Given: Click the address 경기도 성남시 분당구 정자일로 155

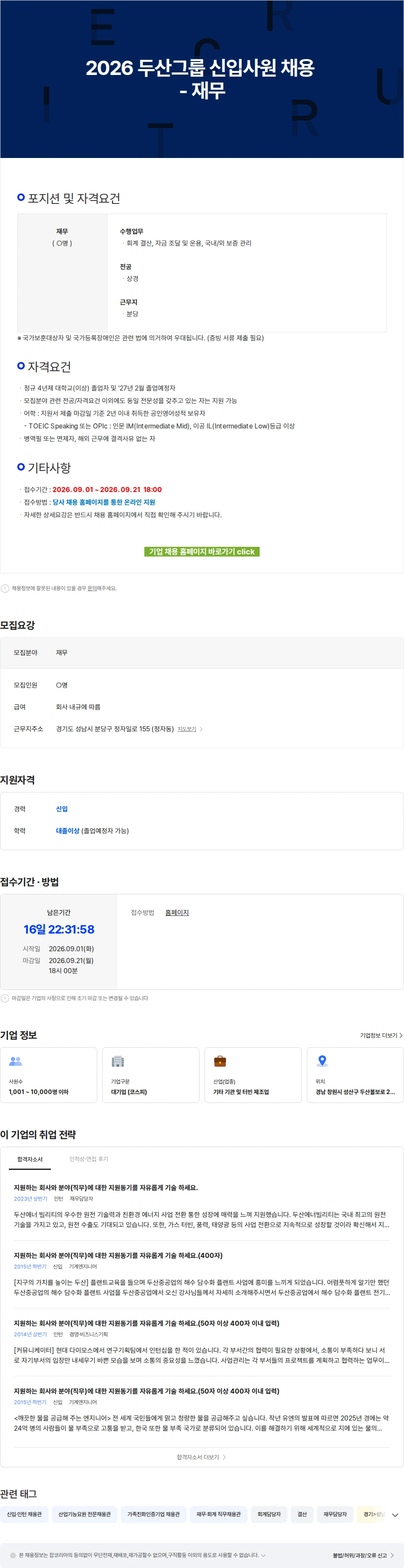Looking at the screenshot, I should 115,729.
